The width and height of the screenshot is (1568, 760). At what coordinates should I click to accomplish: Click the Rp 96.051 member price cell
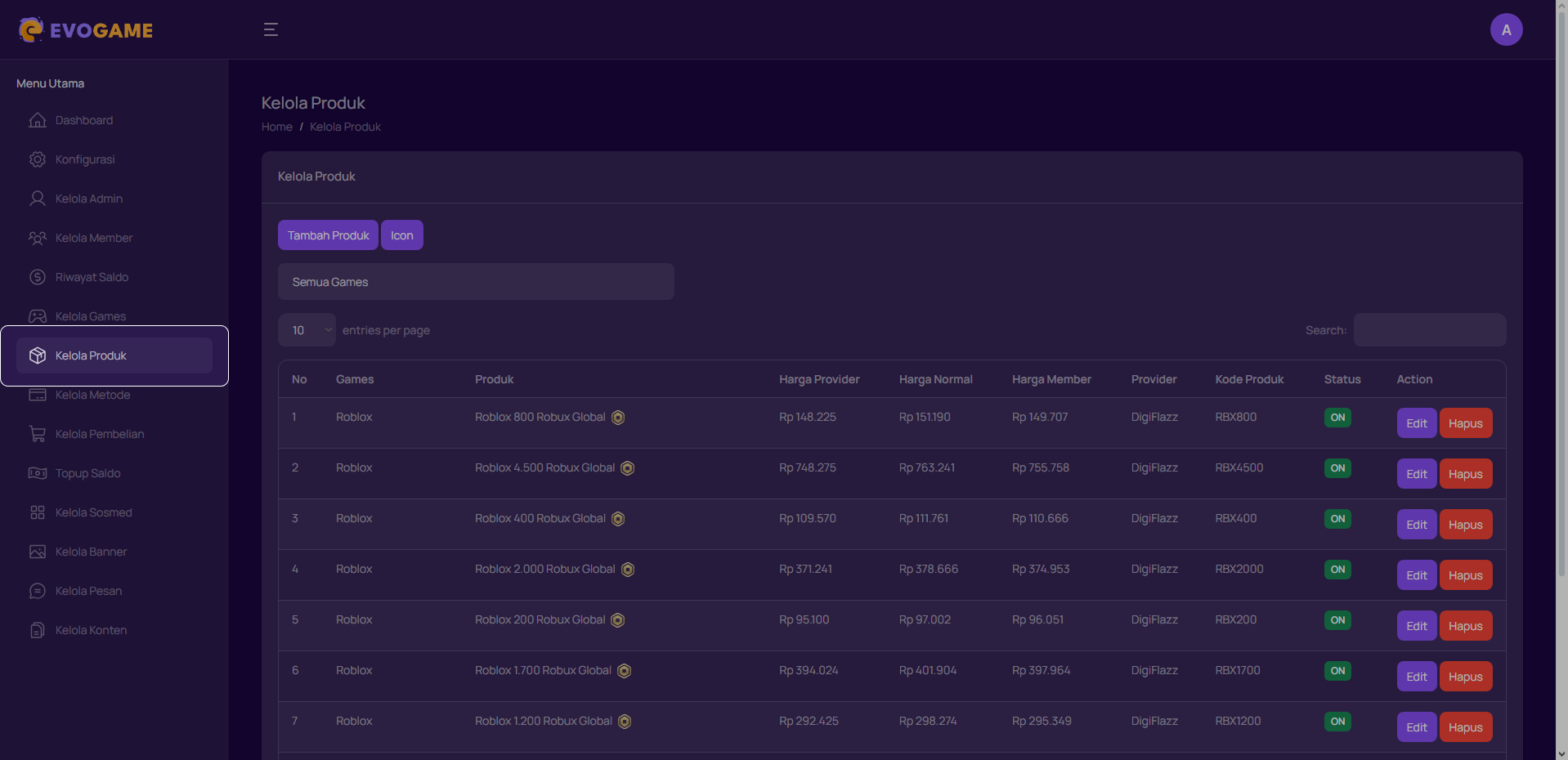click(x=1038, y=619)
